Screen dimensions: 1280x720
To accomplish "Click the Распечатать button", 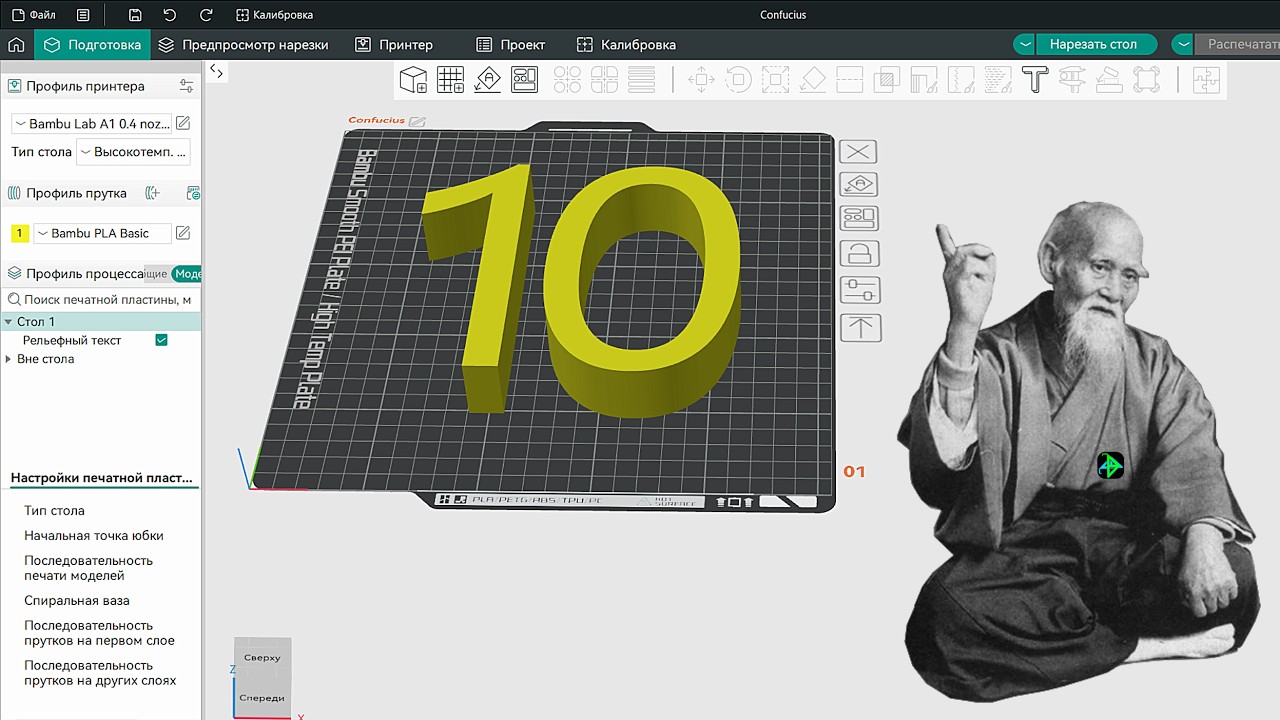I will [1237, 44].
